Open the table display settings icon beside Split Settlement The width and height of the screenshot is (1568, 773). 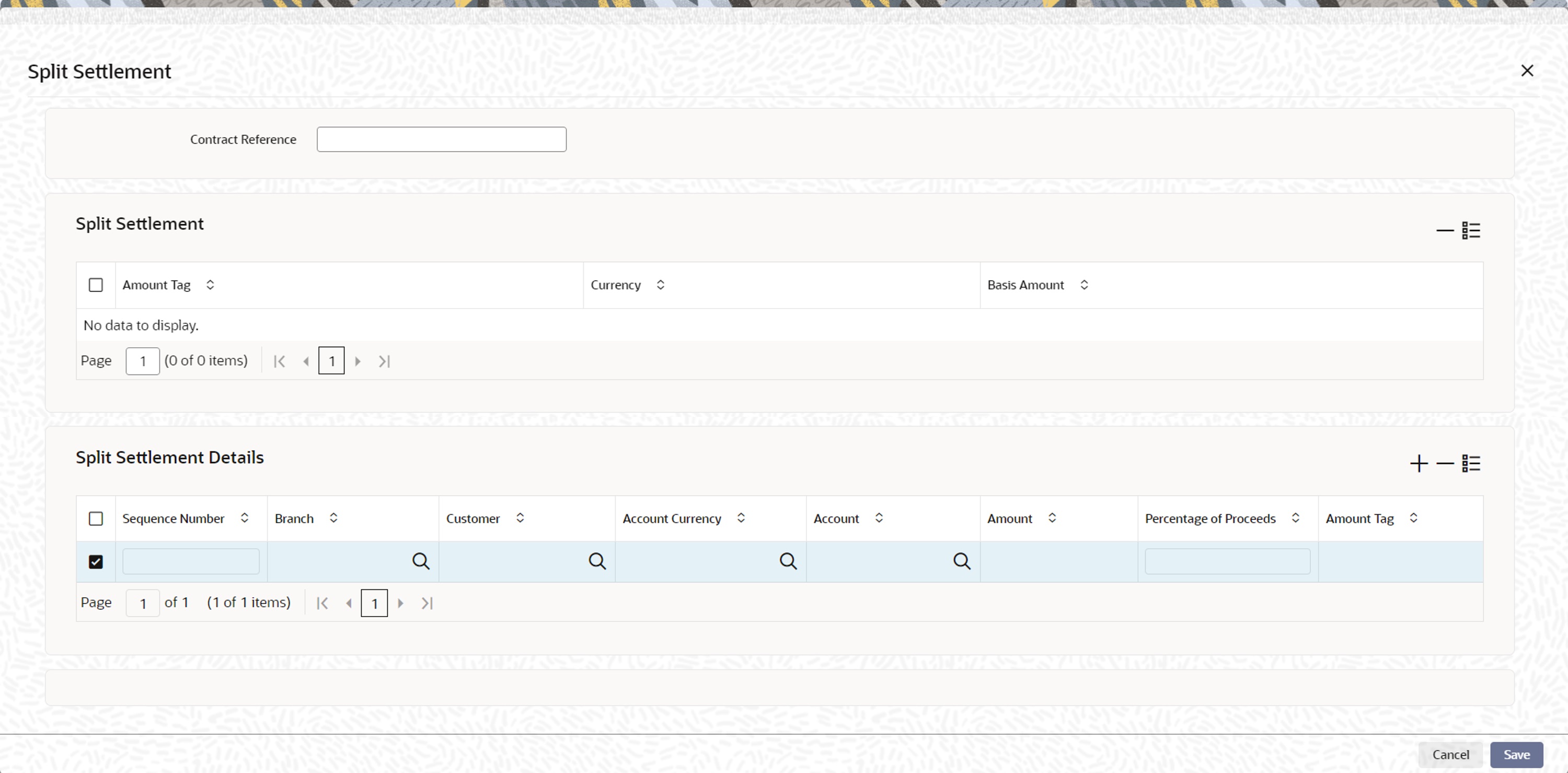(1471, 230)
